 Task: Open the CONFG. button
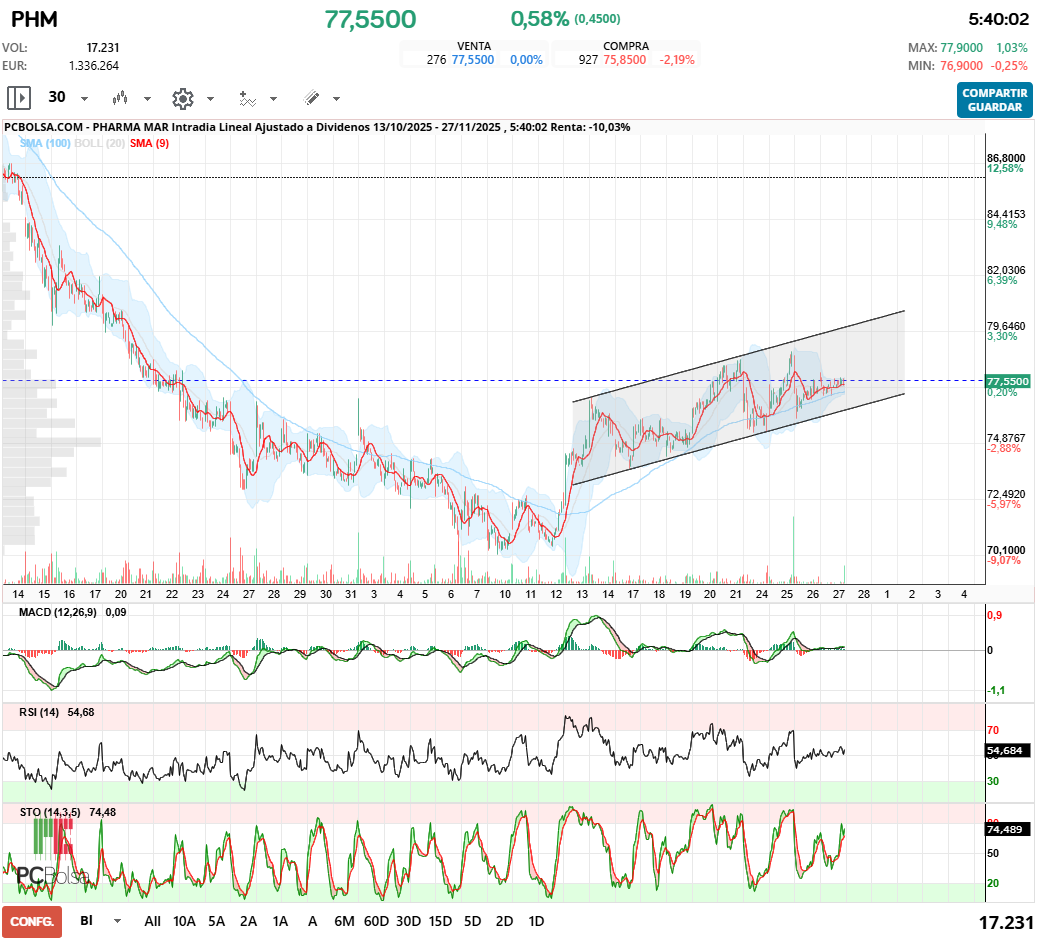pos(32,921)
